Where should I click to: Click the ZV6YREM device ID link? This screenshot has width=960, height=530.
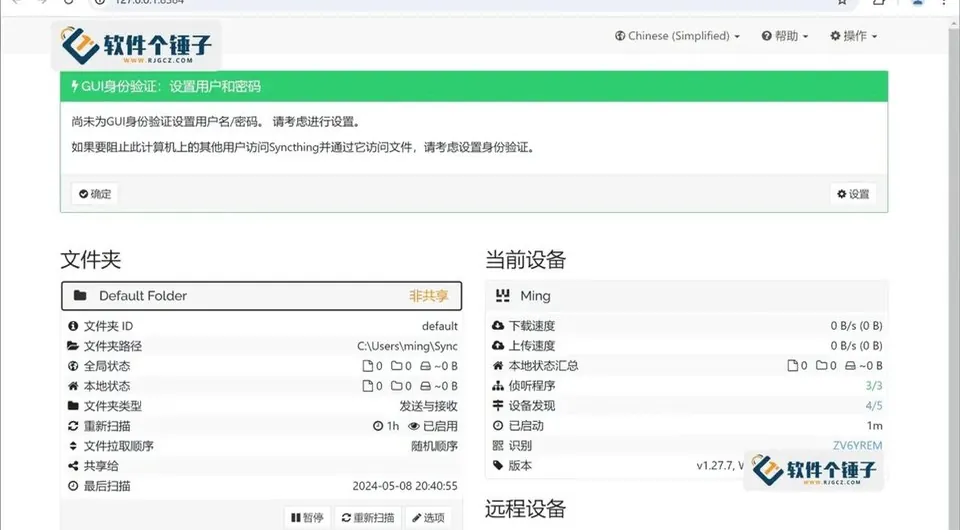858,446
